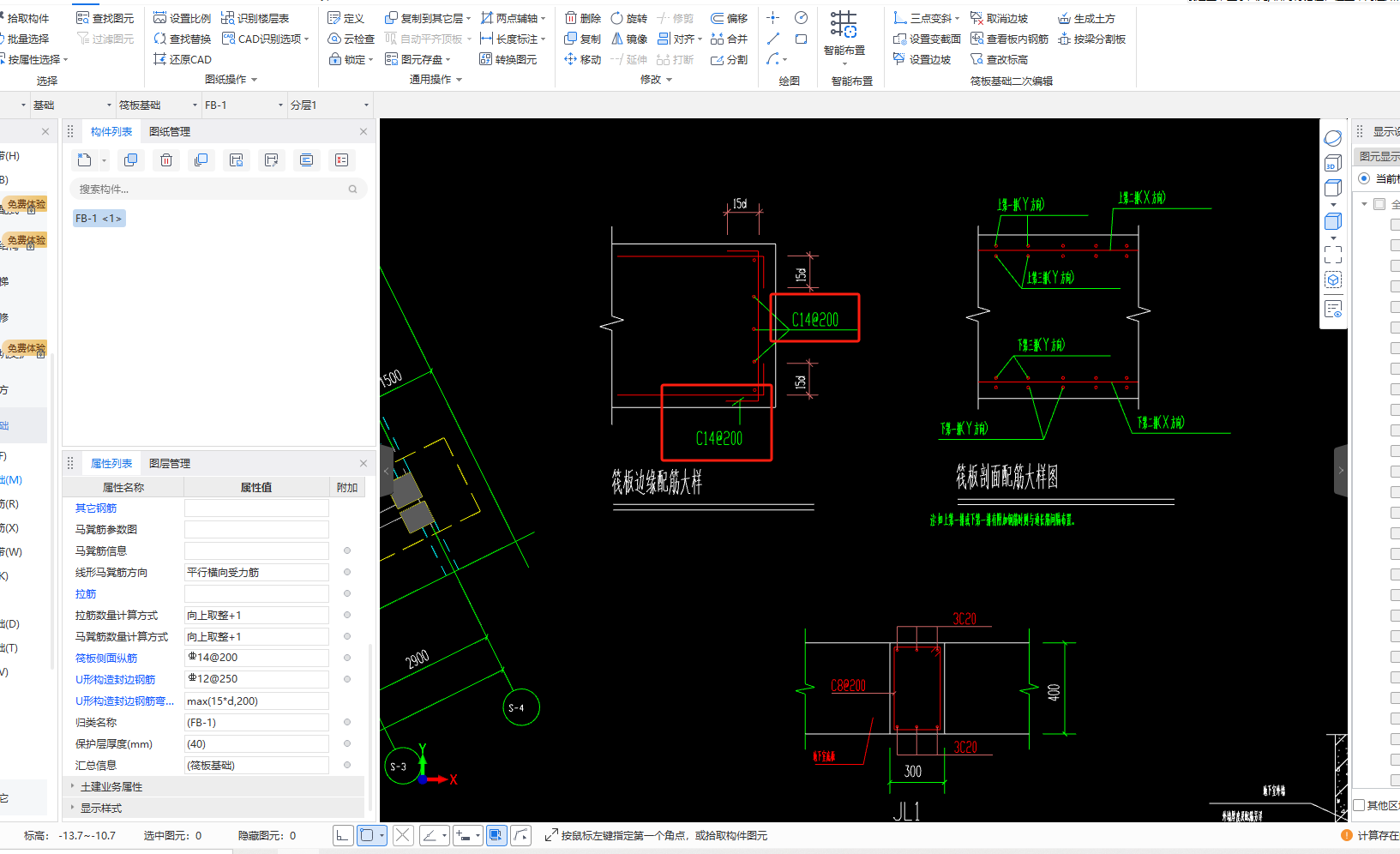The image size is (1400, 854).
Task: Click the 设置变截面 tool
Action: click(927, 39)
